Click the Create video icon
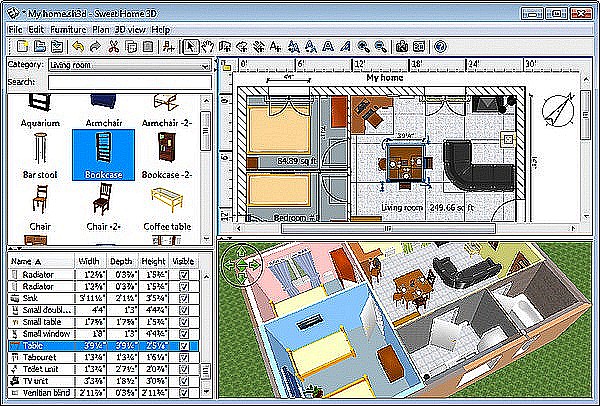The image size is (600, 406). tap(419, 47)
